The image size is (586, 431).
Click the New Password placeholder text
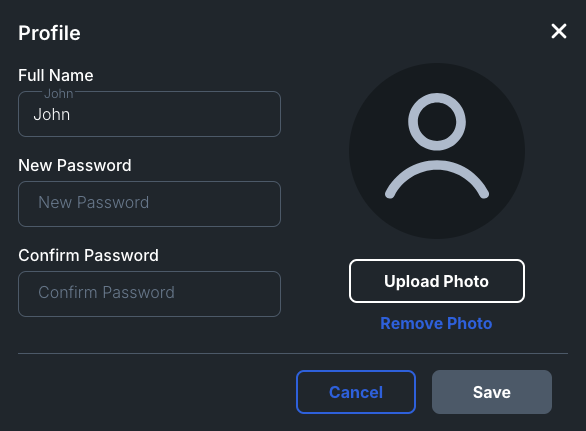tap(94, 203)
